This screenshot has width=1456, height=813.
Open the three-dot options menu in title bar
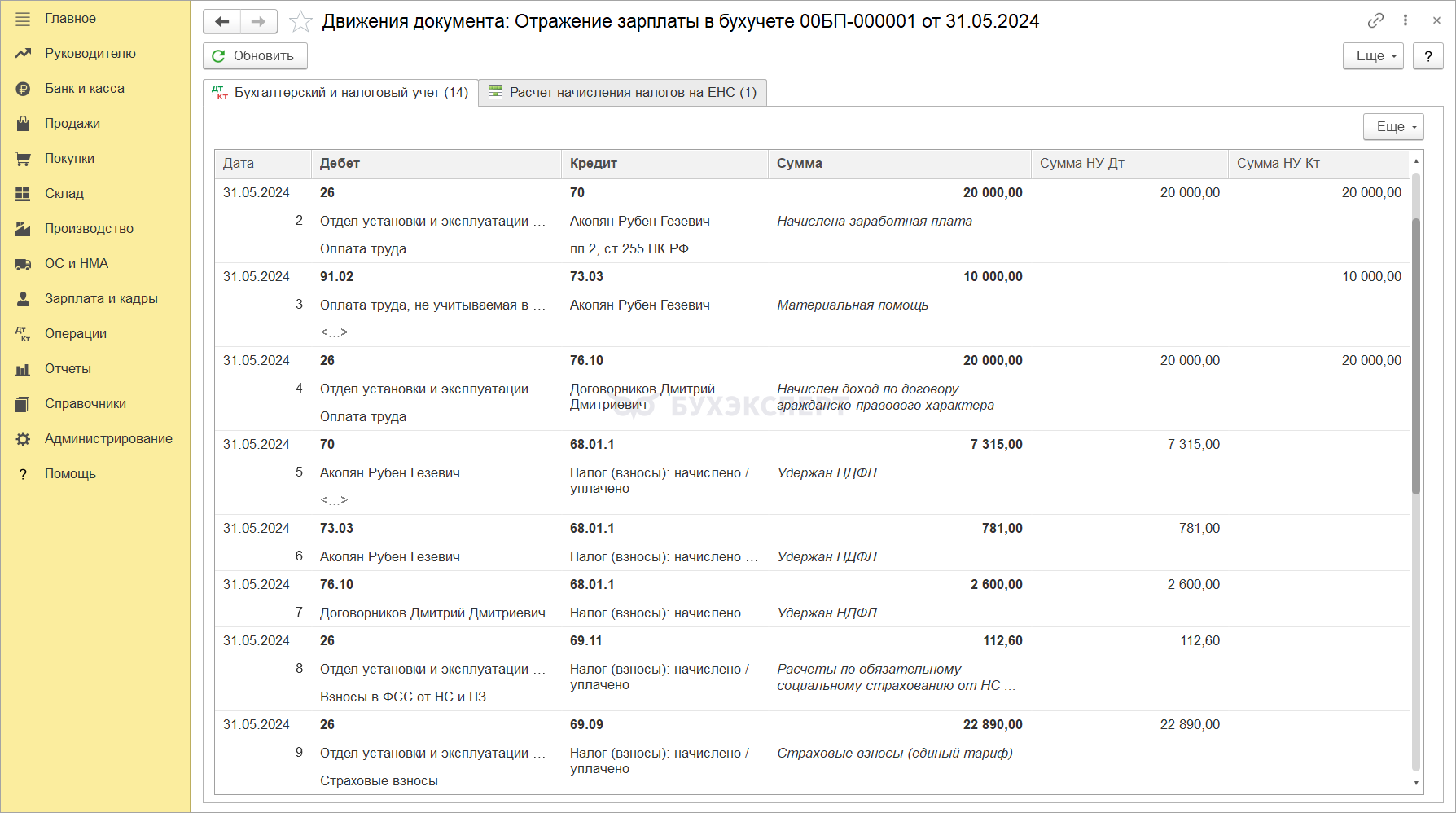click(x=1406, y=20)
